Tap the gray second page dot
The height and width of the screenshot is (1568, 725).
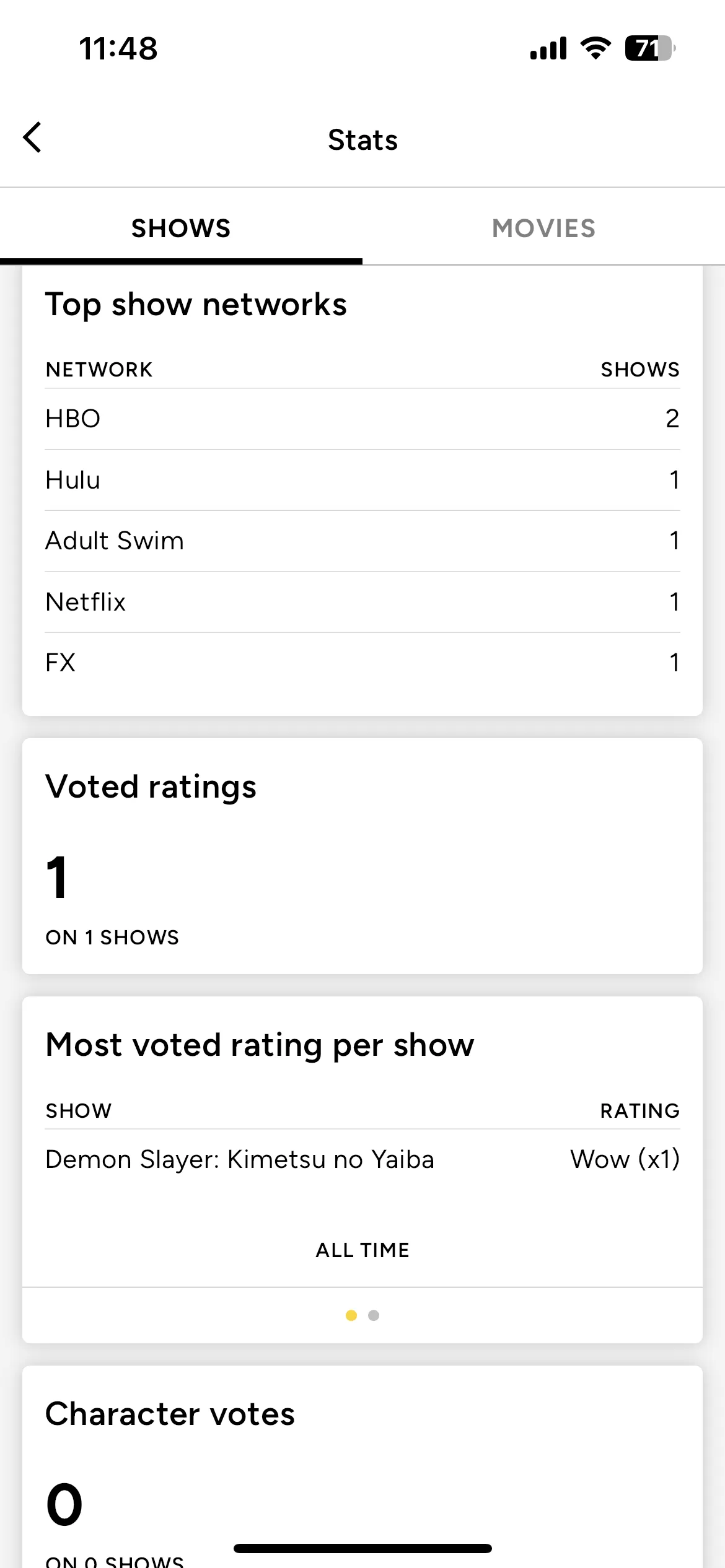(x=374, y=1315)
